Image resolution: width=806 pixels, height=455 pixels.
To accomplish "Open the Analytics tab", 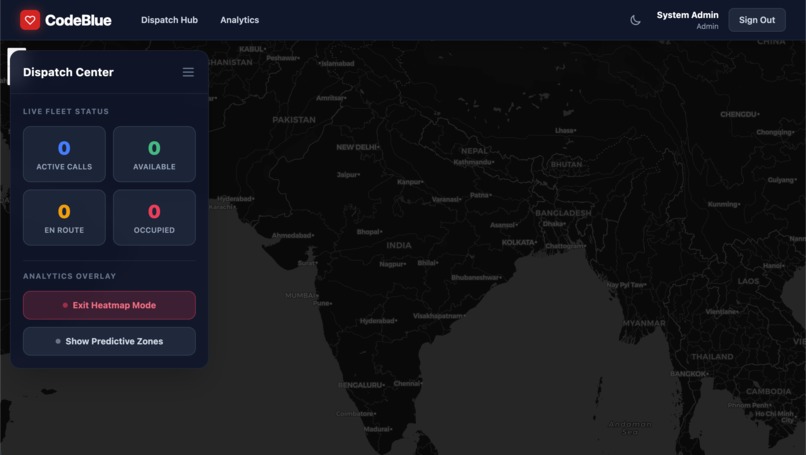I will click(240, 20).
